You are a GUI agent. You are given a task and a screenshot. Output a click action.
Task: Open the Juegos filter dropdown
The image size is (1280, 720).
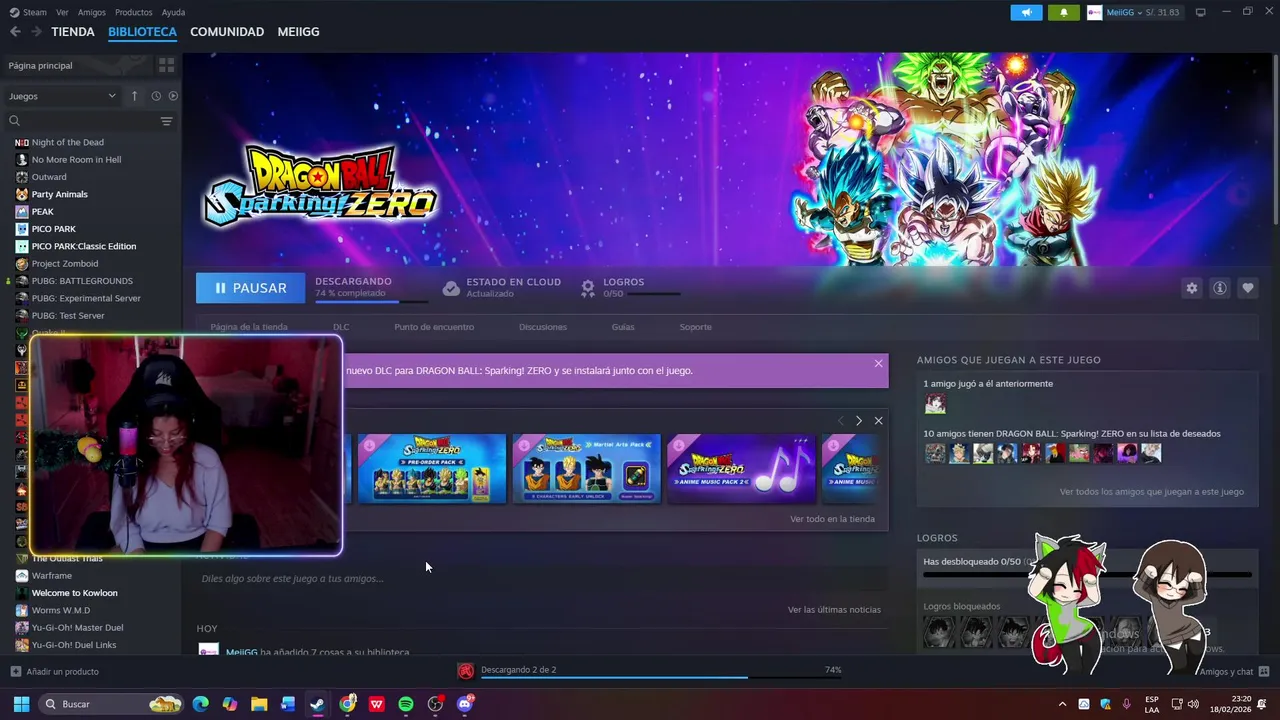coord(62,96)
